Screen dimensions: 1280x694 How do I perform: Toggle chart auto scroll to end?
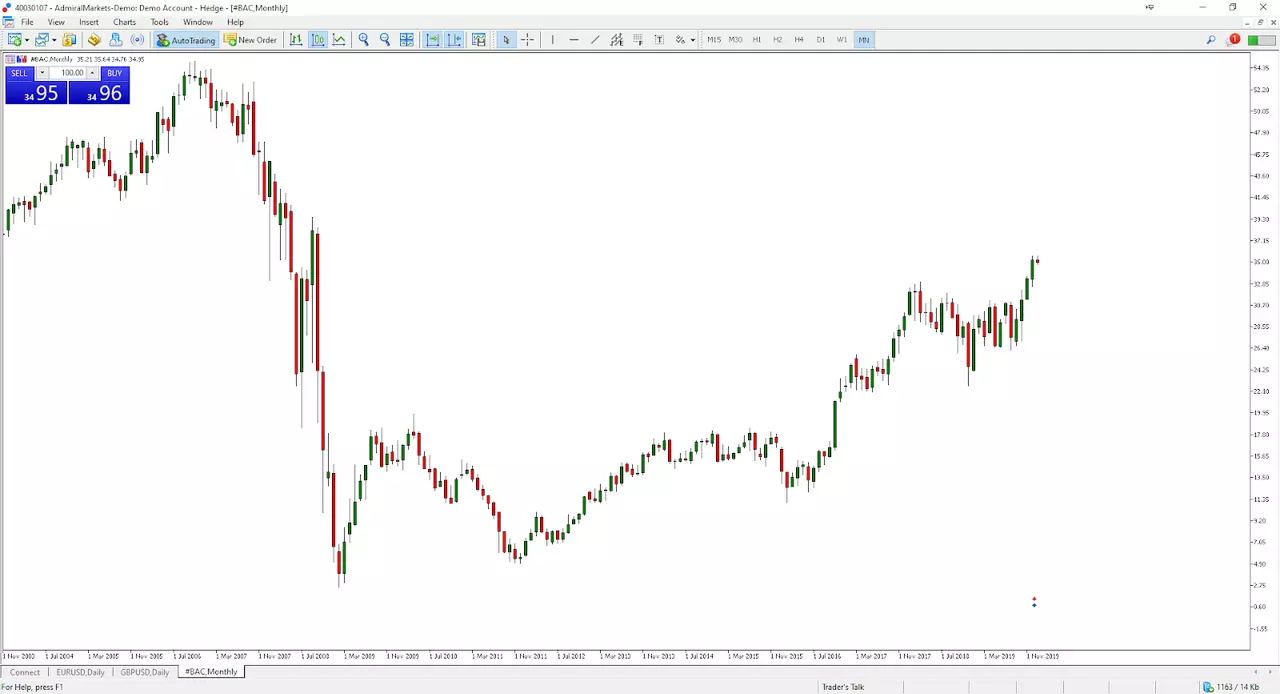[x=432, y=40]
